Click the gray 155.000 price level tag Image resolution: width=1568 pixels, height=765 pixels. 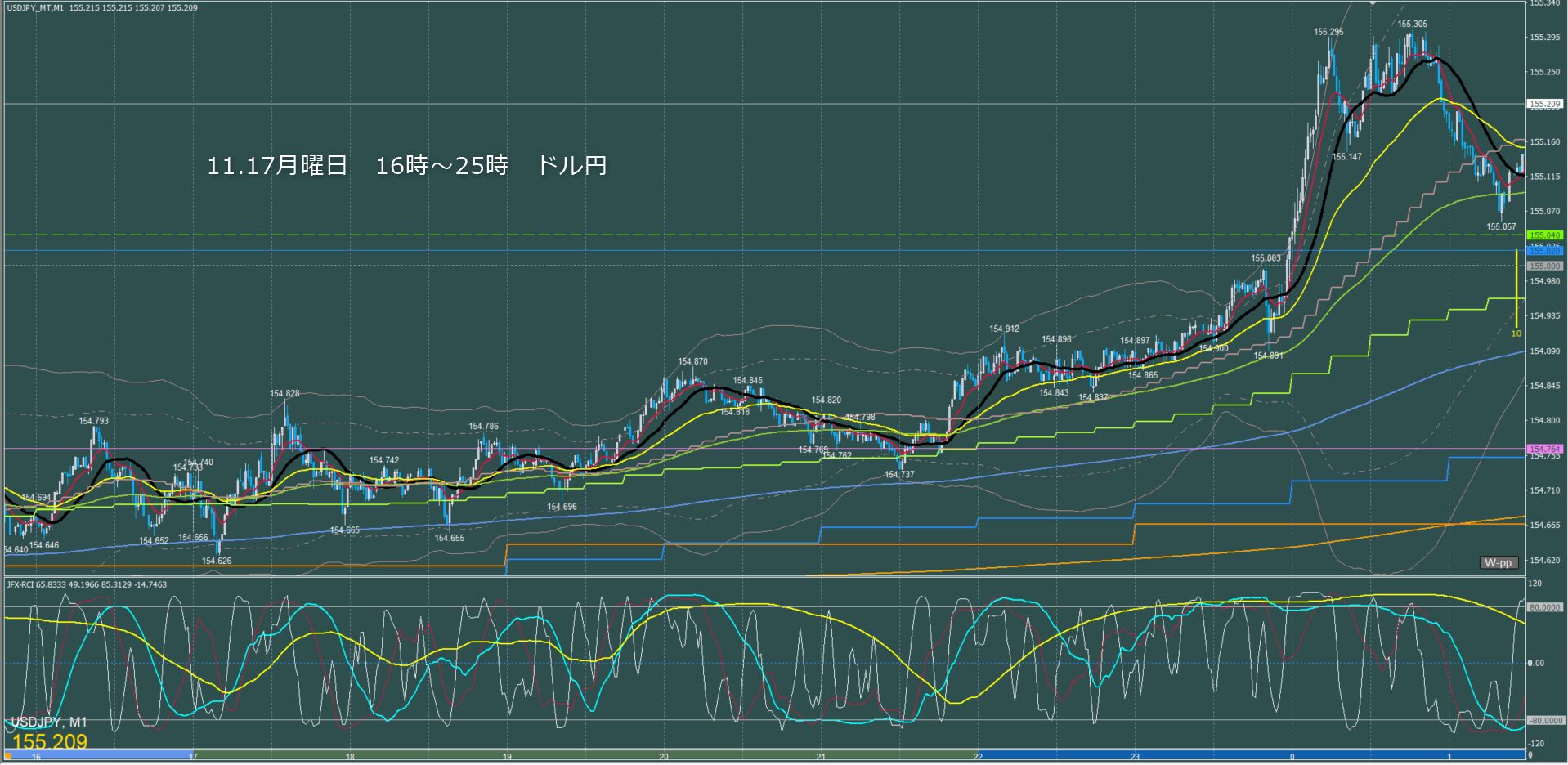[x=1544, y=266]
